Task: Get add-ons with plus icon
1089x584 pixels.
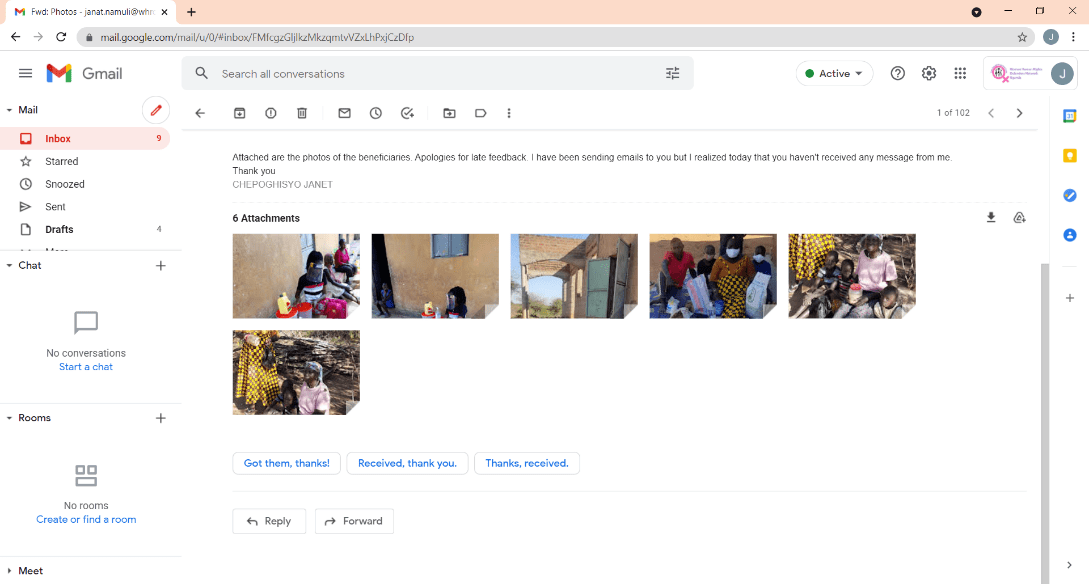Action: click(x=1070, y=298)
